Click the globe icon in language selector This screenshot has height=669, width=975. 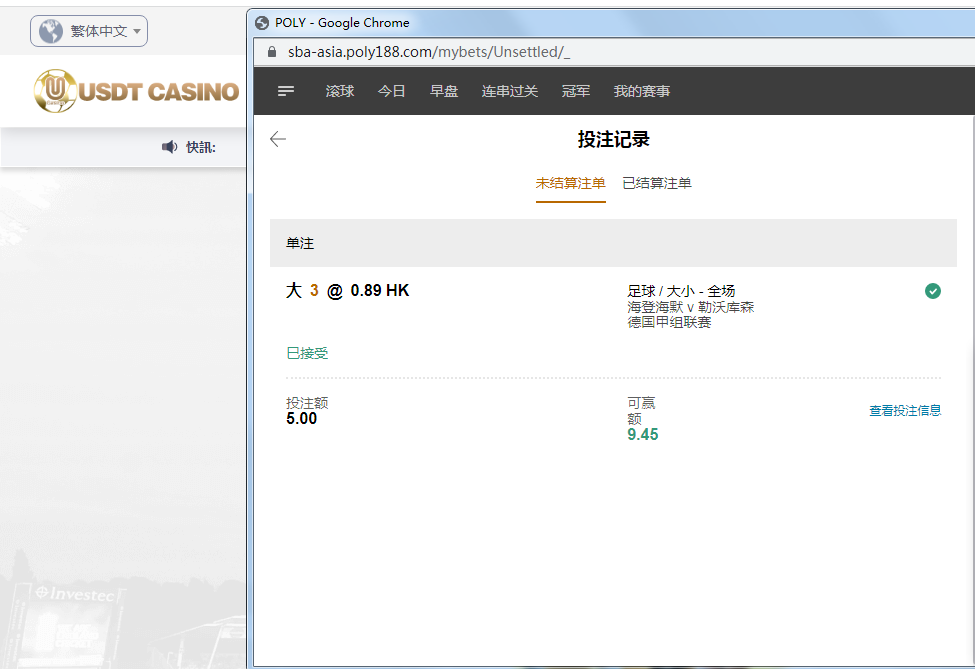tap(50, 32)
